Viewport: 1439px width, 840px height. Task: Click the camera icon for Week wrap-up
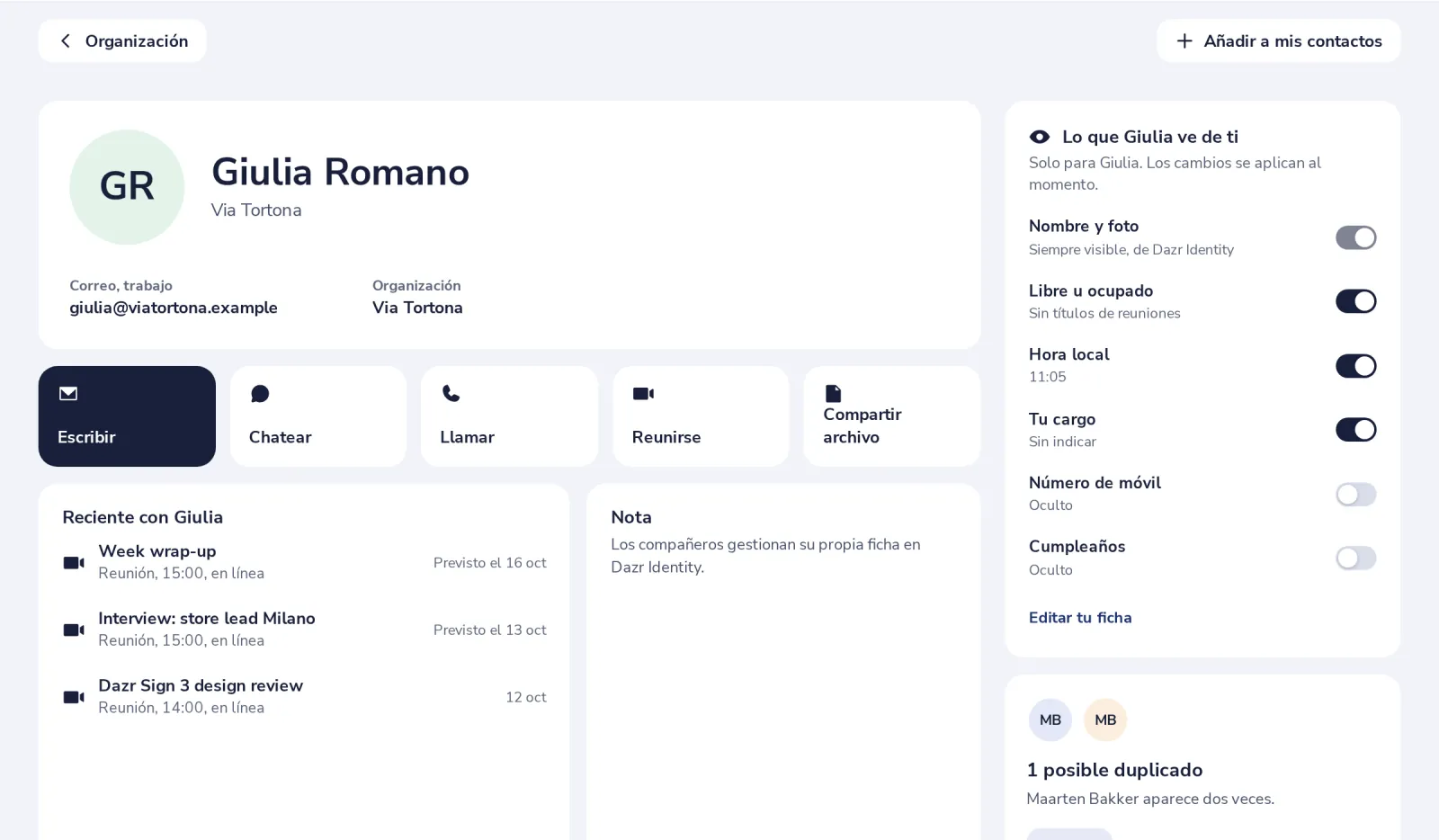pyautogui.click(x=74, y=563)
